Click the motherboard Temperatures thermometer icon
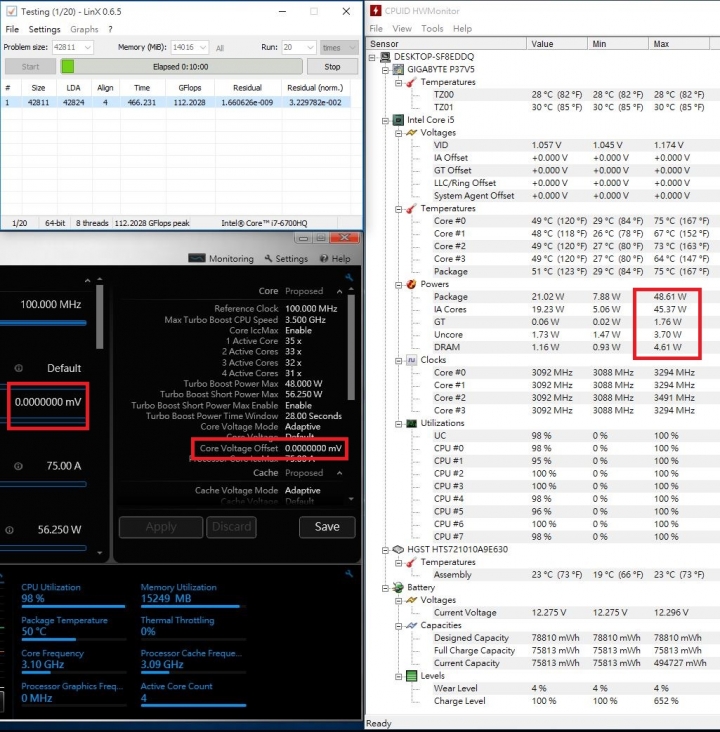 pyautogui.click(x=411, y=82)
